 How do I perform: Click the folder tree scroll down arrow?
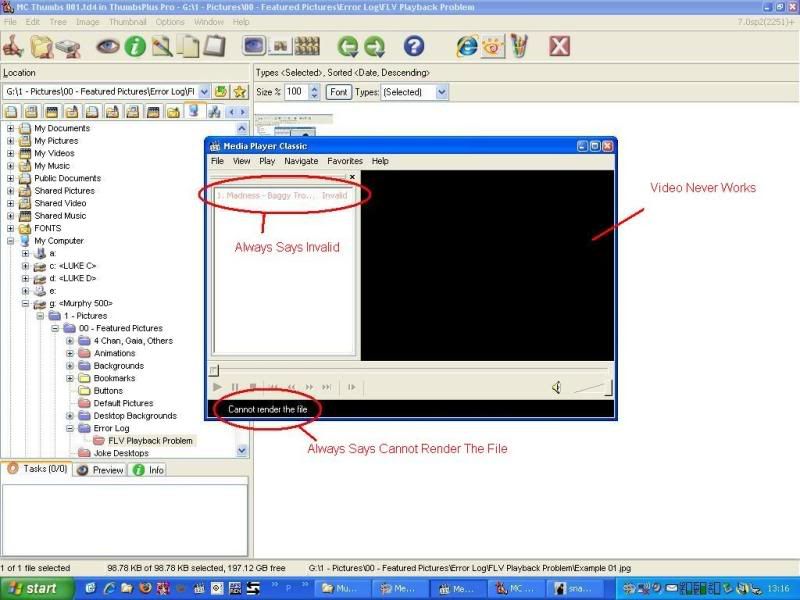click(x=242, y=451)
